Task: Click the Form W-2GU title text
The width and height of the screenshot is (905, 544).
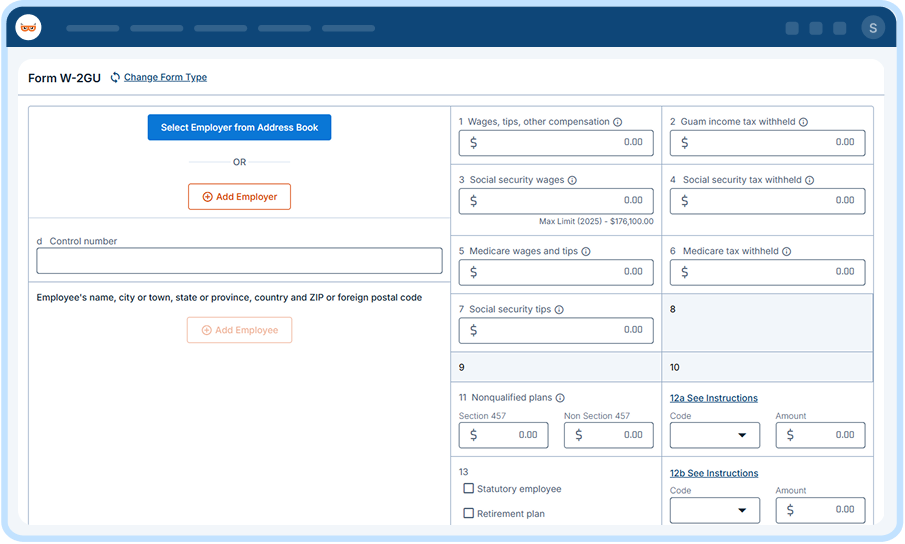Action: [x=65, y=78]
